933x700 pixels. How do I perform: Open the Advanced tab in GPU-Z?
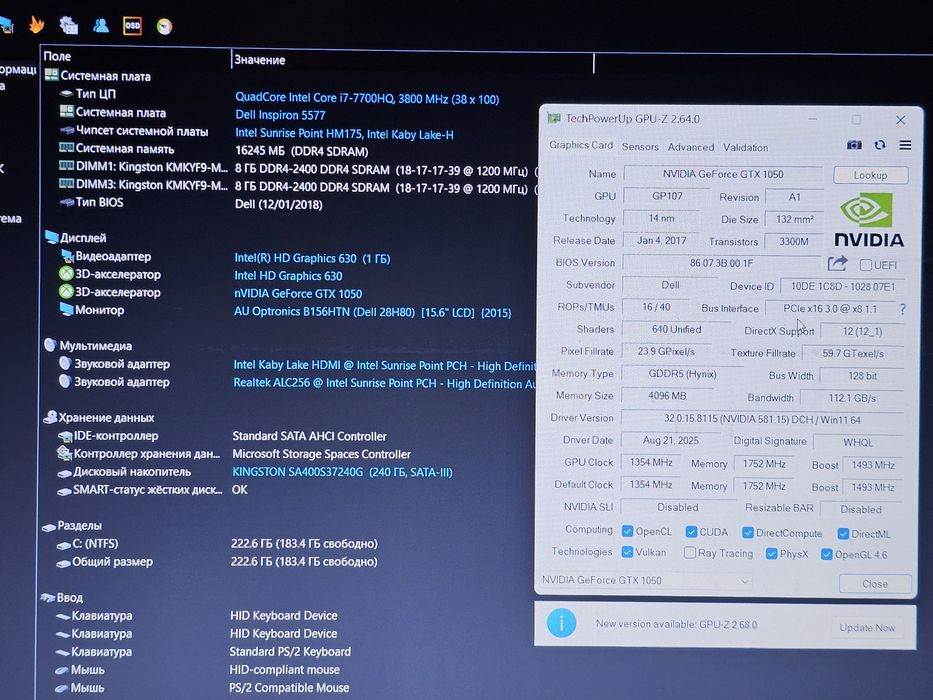[691, 147]
